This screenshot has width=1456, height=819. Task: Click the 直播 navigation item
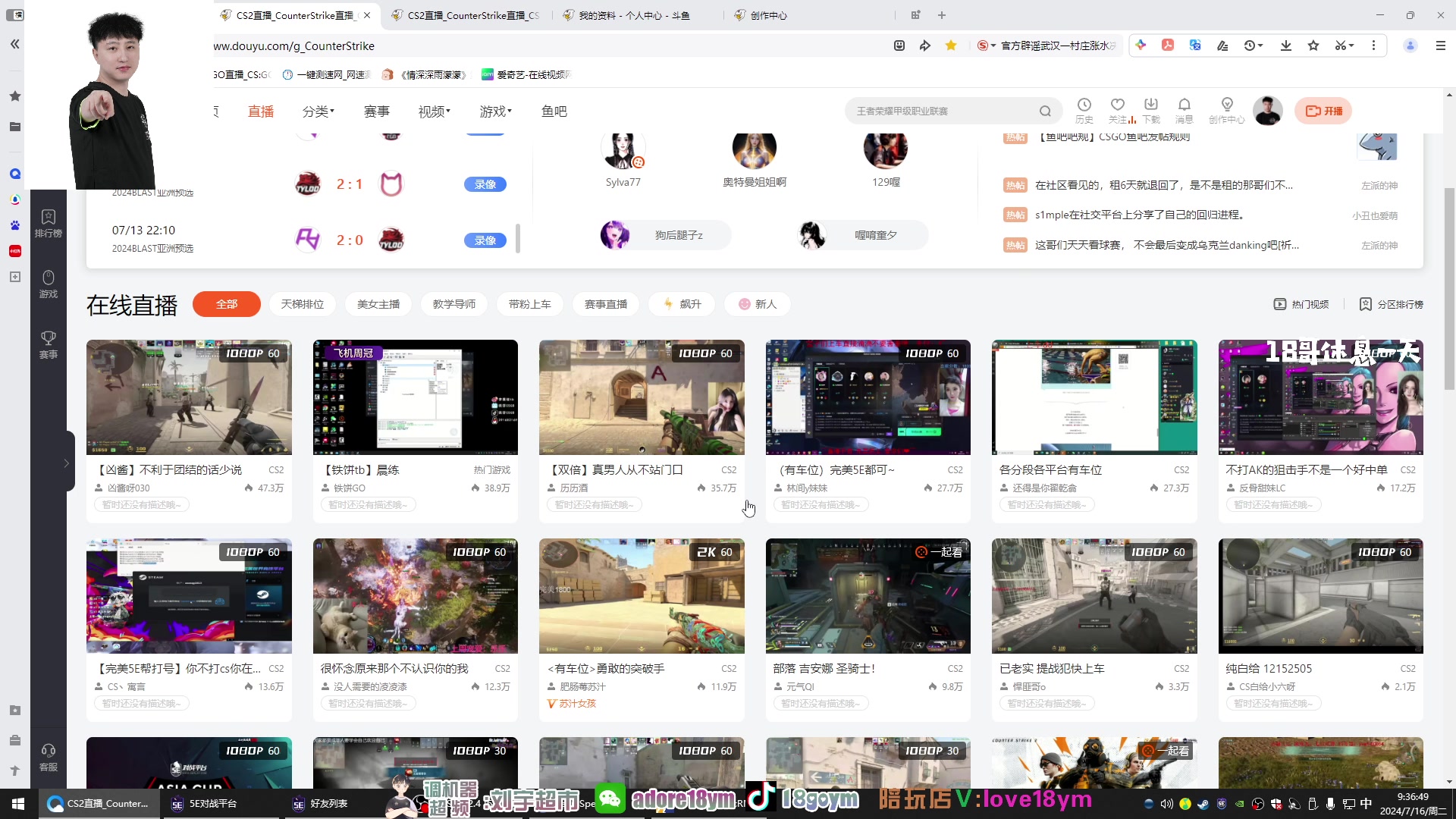[261, 111]
